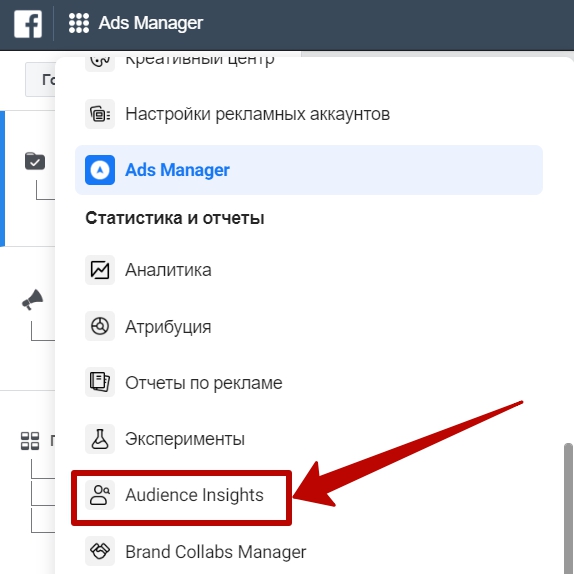
Task: Click the partially hidden Го button behind menu
Action: (x=40, y=79)
